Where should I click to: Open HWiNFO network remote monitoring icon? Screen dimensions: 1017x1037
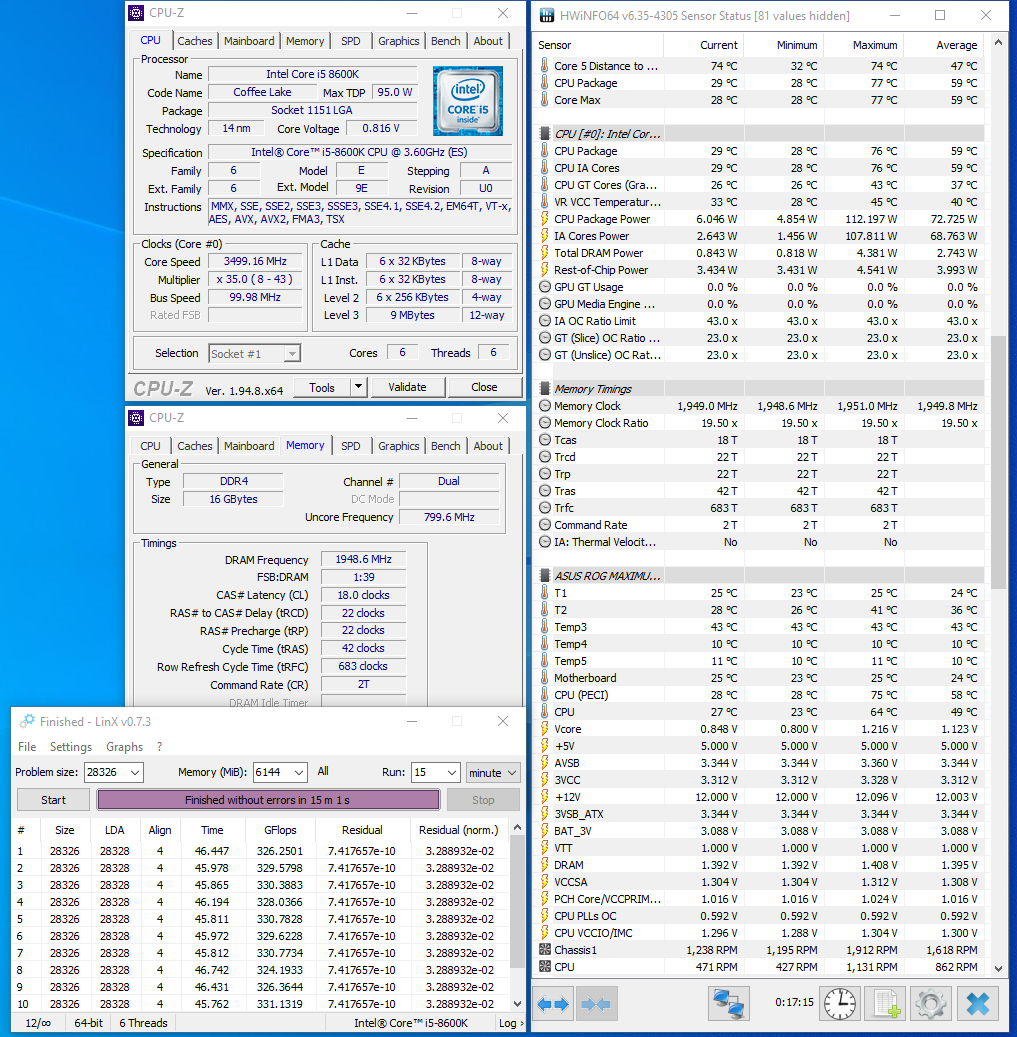pyautogui.click(x=728, y=1004)
